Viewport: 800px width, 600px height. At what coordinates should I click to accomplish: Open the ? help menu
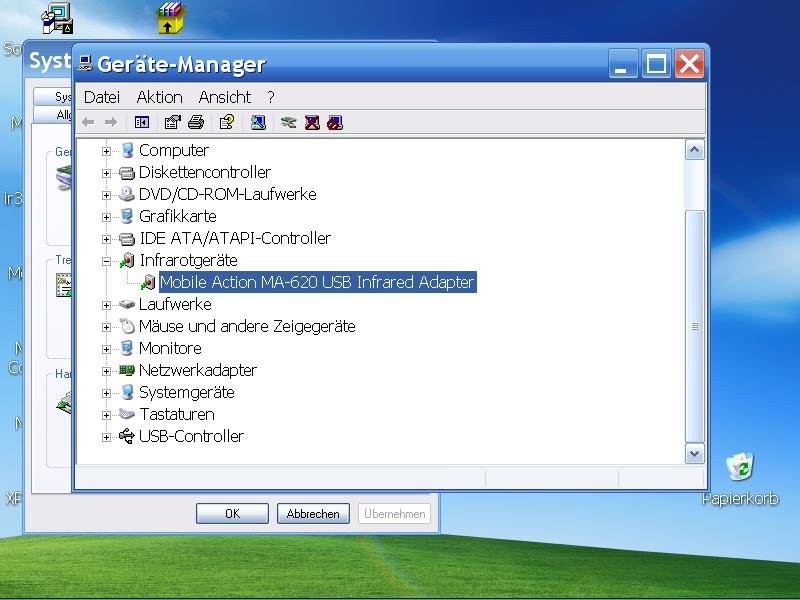pos(271,97)
